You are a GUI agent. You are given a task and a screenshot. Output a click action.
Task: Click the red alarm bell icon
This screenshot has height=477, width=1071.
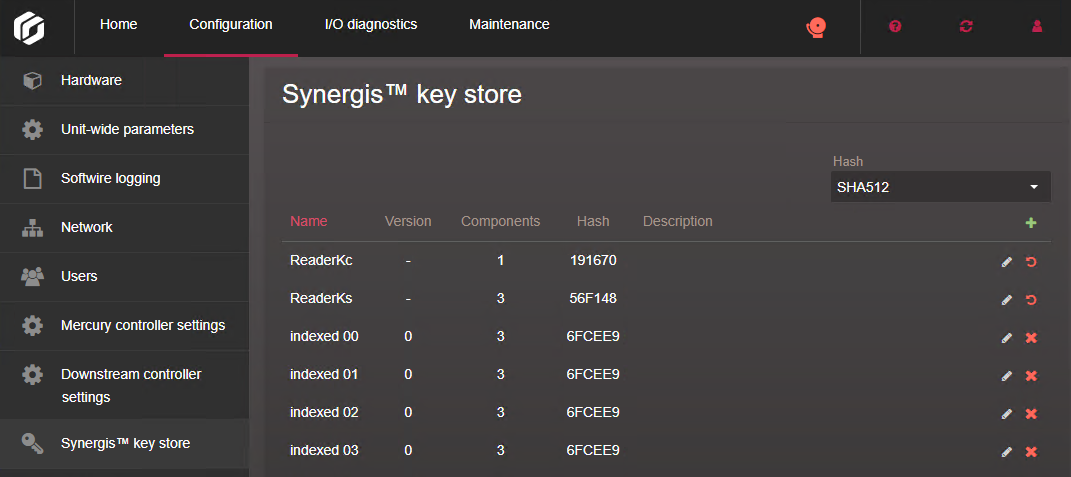(x=816, y=27)
